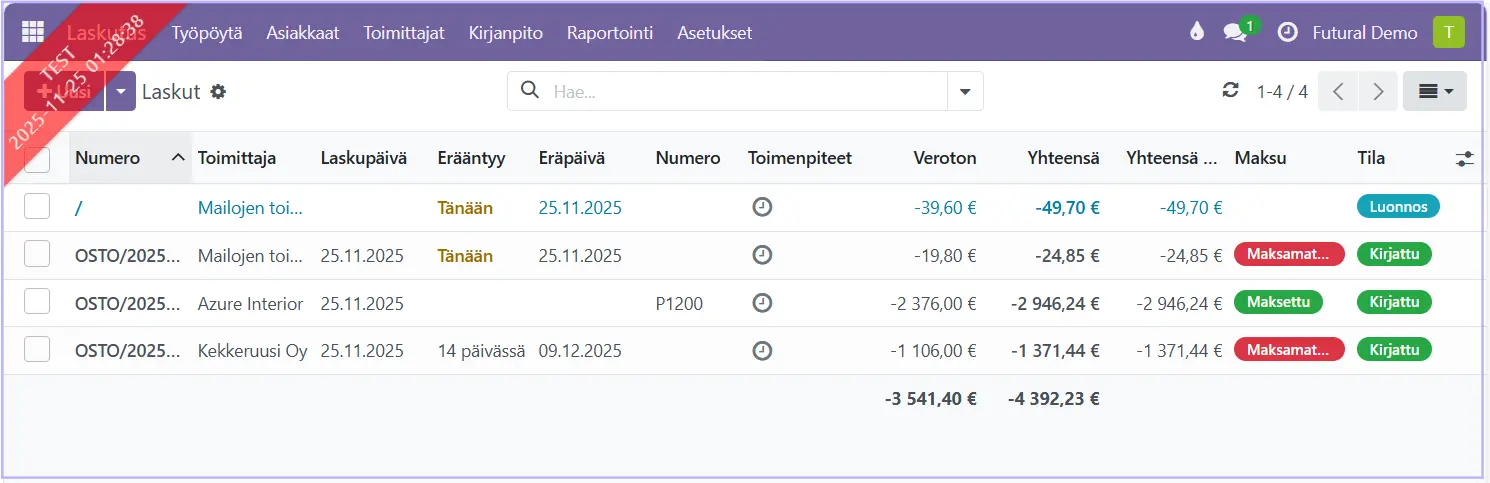Image resolution: width=1490 pixels, height=483 pixels.
Task: Check the Kekkeruusi Oy row checkbox
Action: [x=37, y=351]
